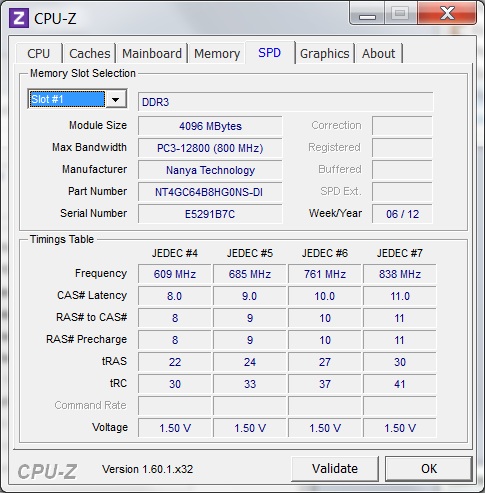Click the Version 1.60.1.x32 label
This screenshot has width=485, height=493.
tap(148, 469)
